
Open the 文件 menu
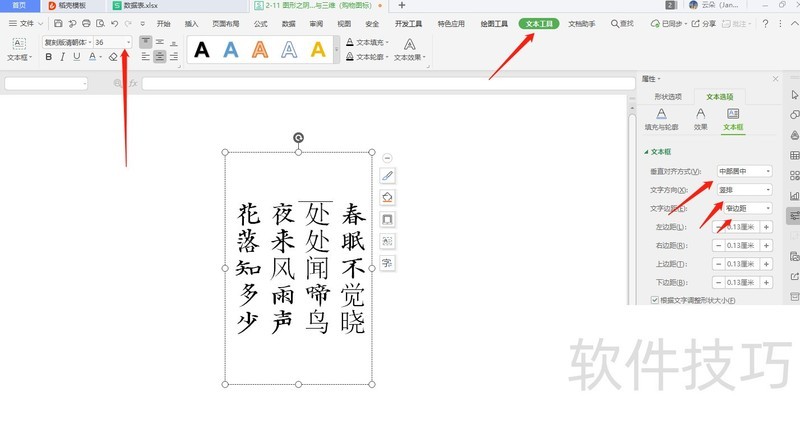click(26, 23)
